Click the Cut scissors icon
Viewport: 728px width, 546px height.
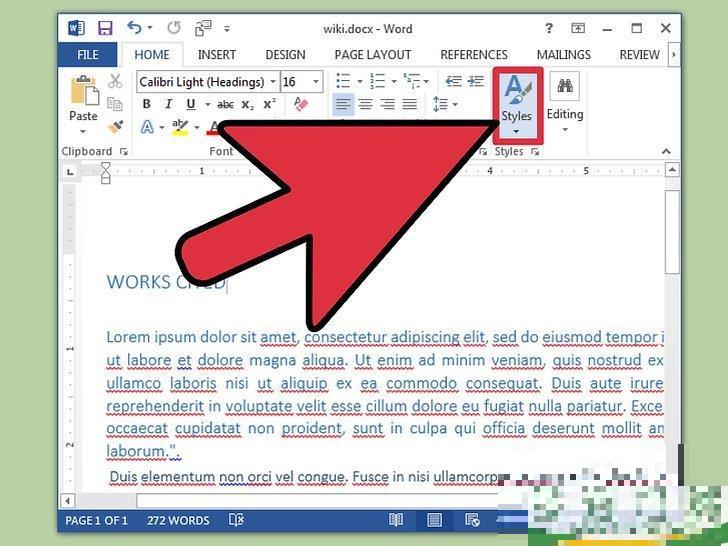point(115,82)
